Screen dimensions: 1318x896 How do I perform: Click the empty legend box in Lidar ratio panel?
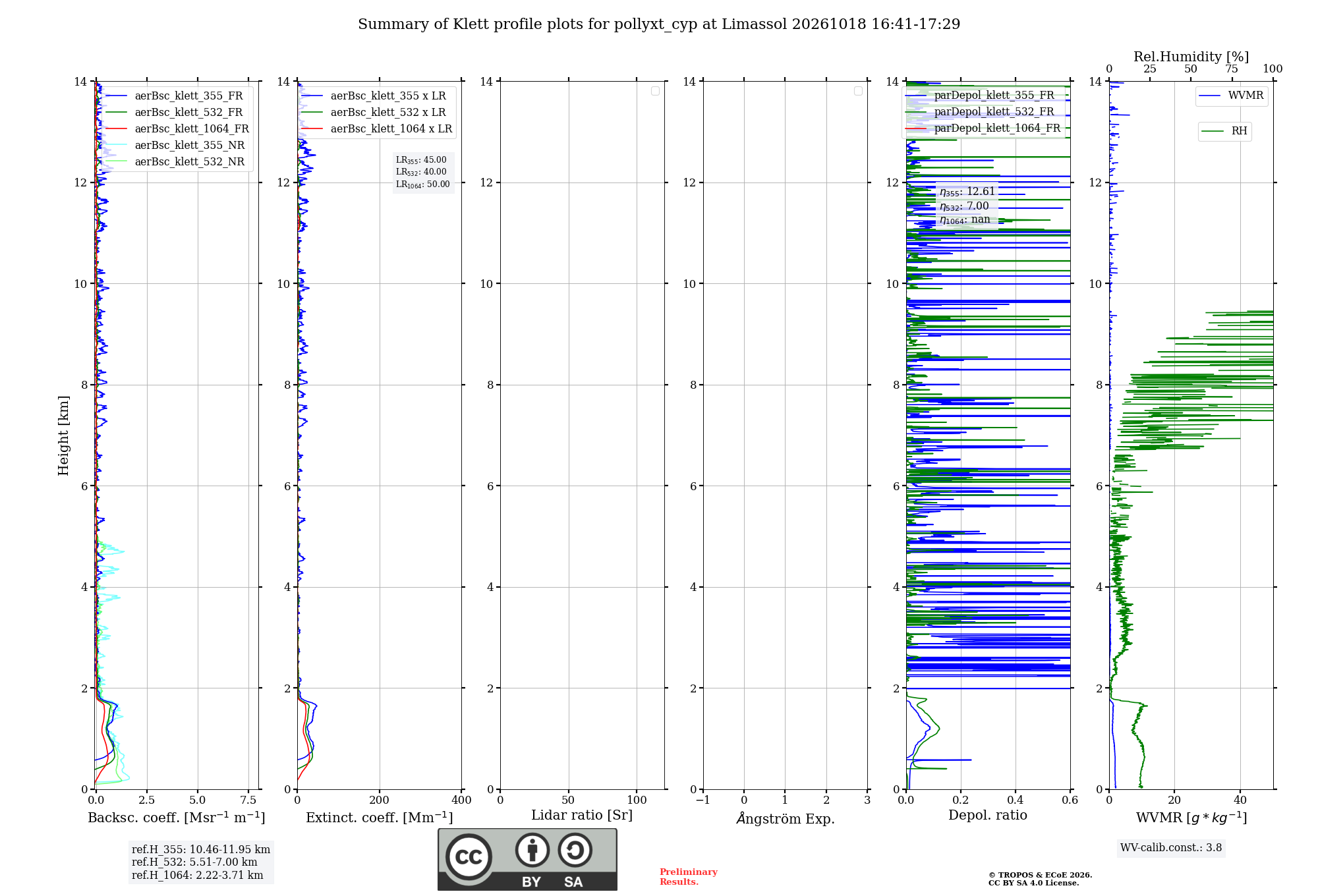(x=655, y=91)
